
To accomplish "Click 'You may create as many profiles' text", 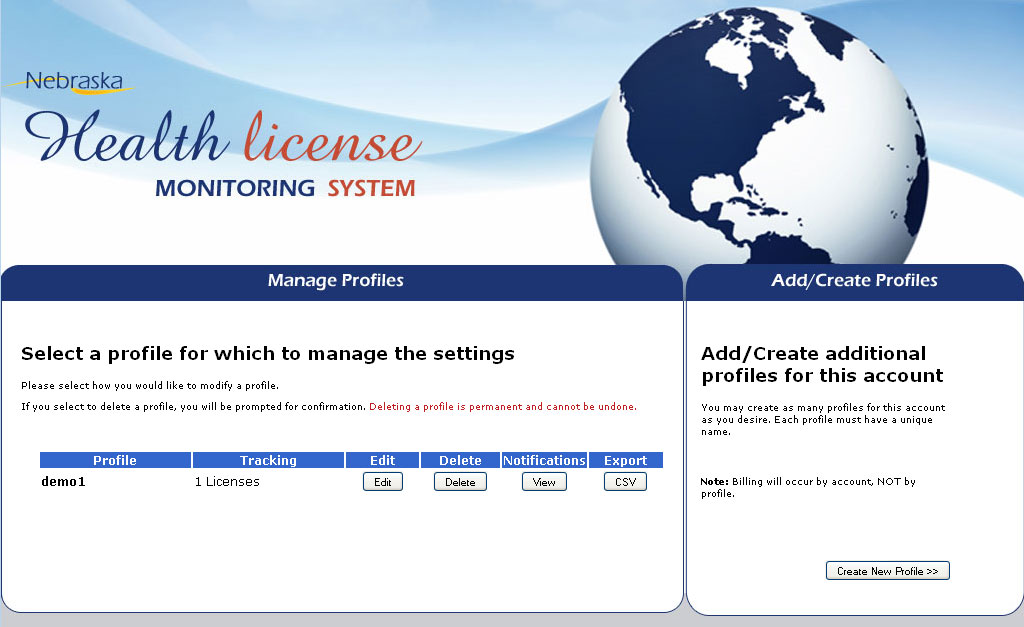I will point(823,419).
